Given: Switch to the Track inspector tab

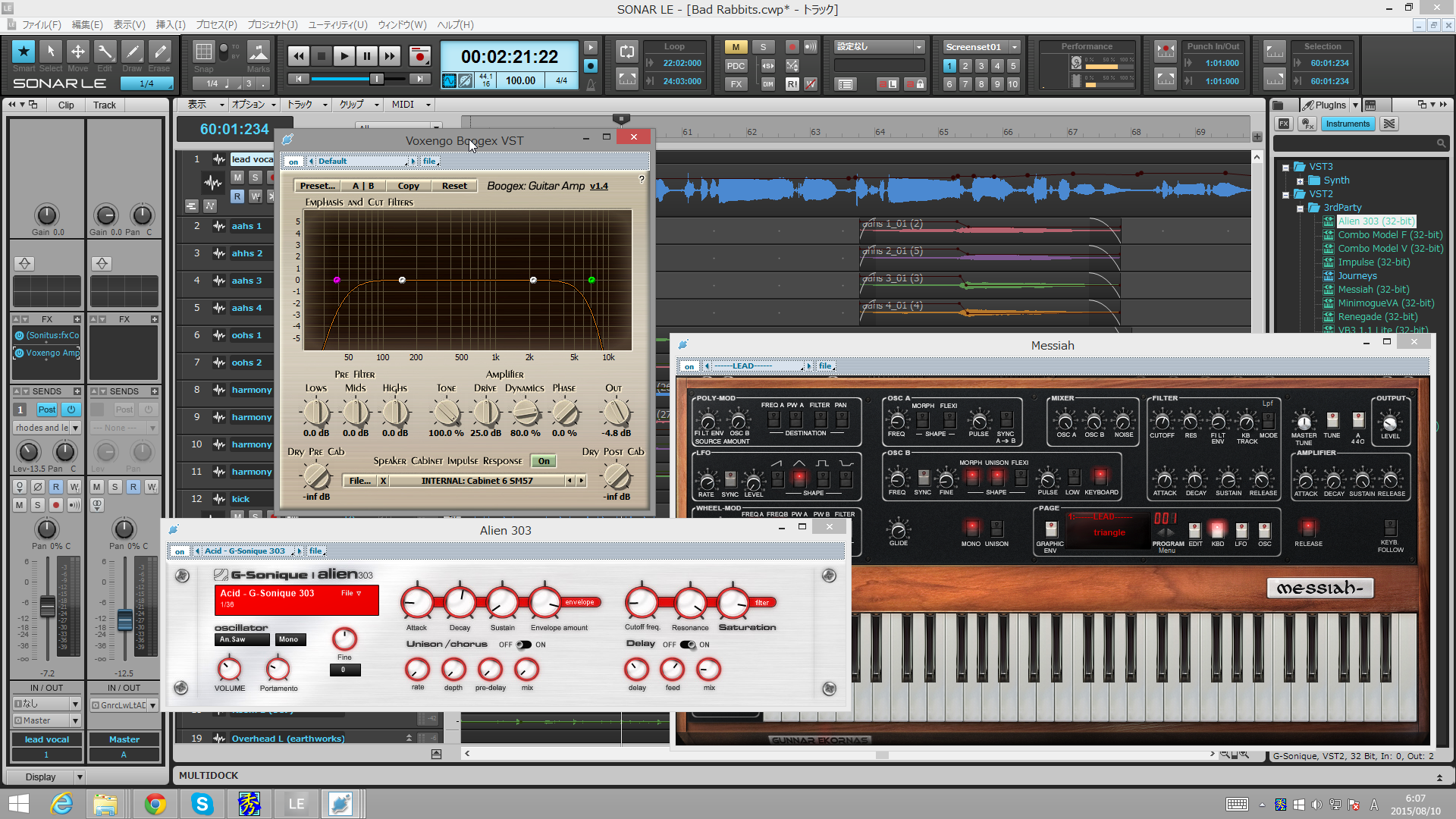Looking at the screenshot, I should [x=105, y=105].
